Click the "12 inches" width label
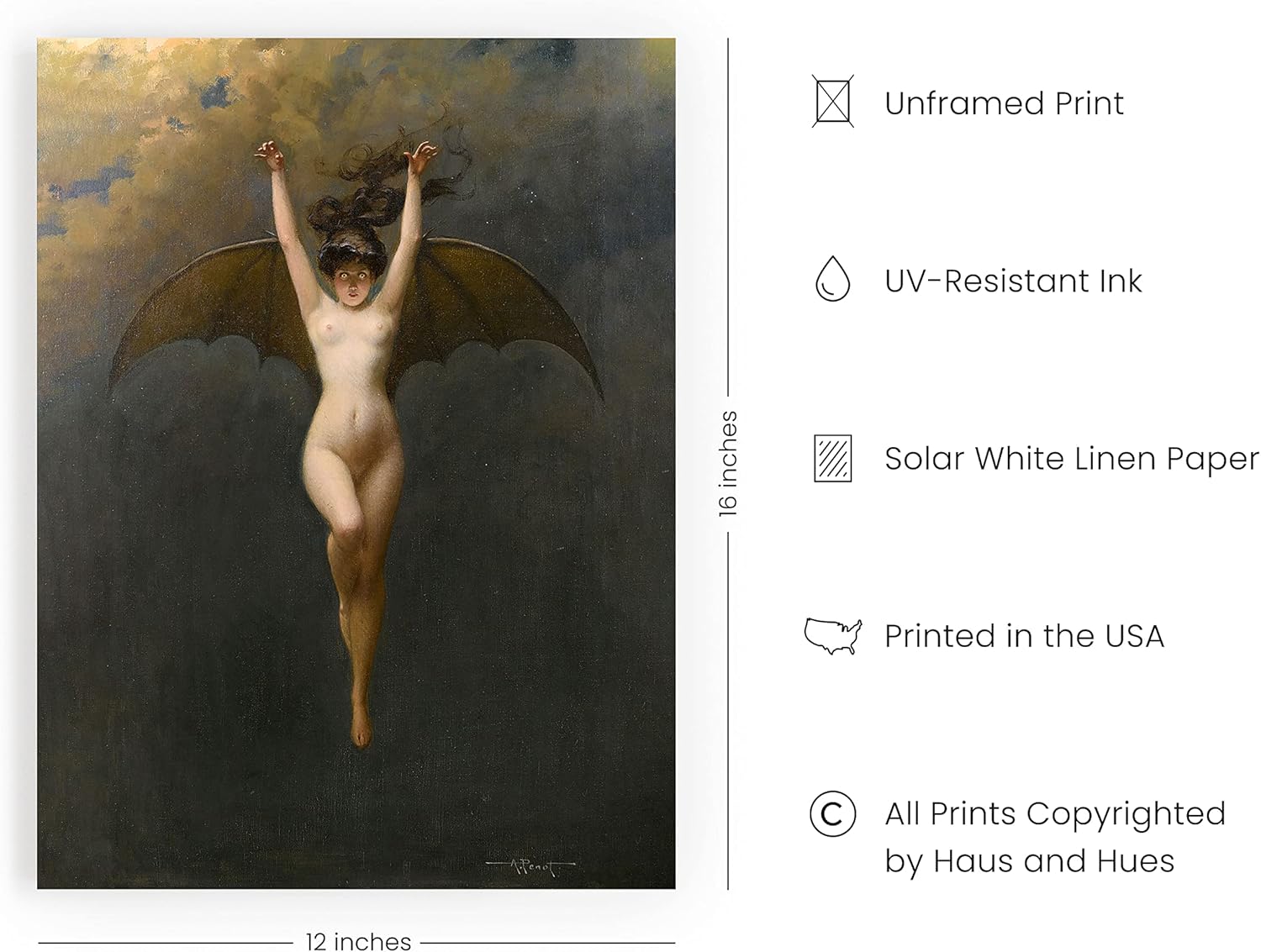The height and width of the screenshot is (952, 1261). (358, 941)
